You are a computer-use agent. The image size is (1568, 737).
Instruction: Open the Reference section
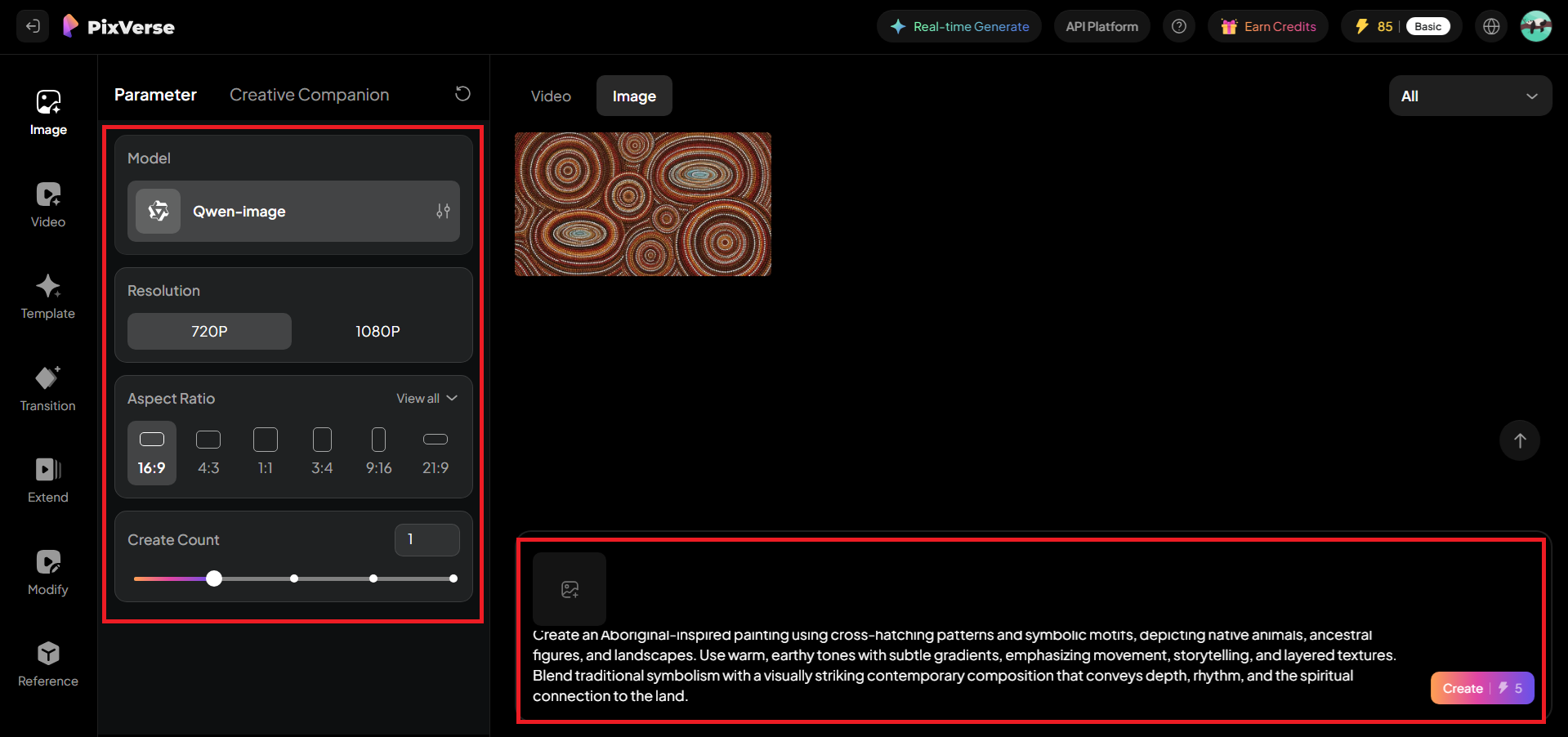[x=47, y=663]
